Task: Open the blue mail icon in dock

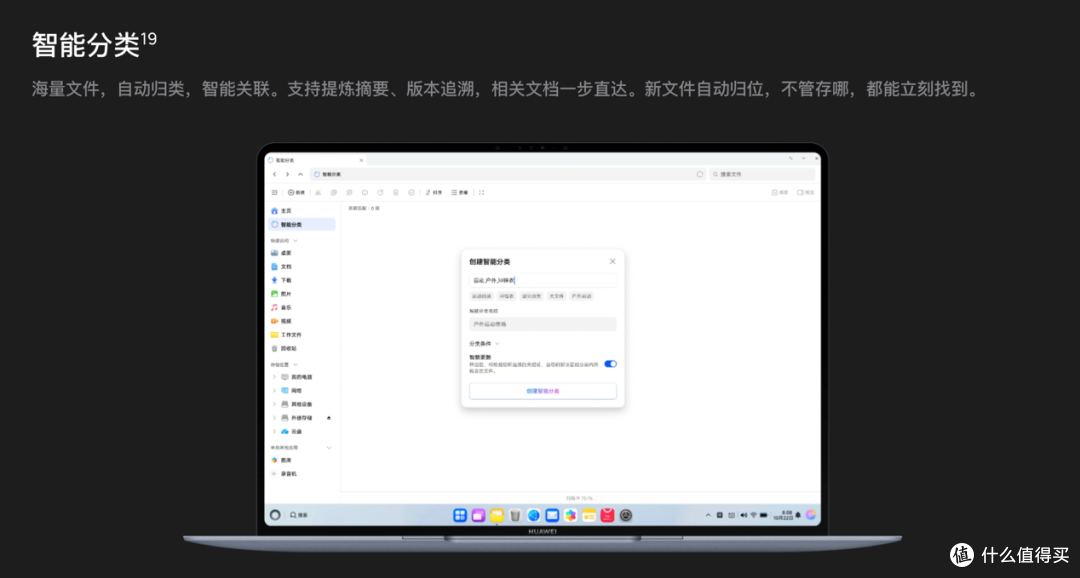Action: point(552,515)
